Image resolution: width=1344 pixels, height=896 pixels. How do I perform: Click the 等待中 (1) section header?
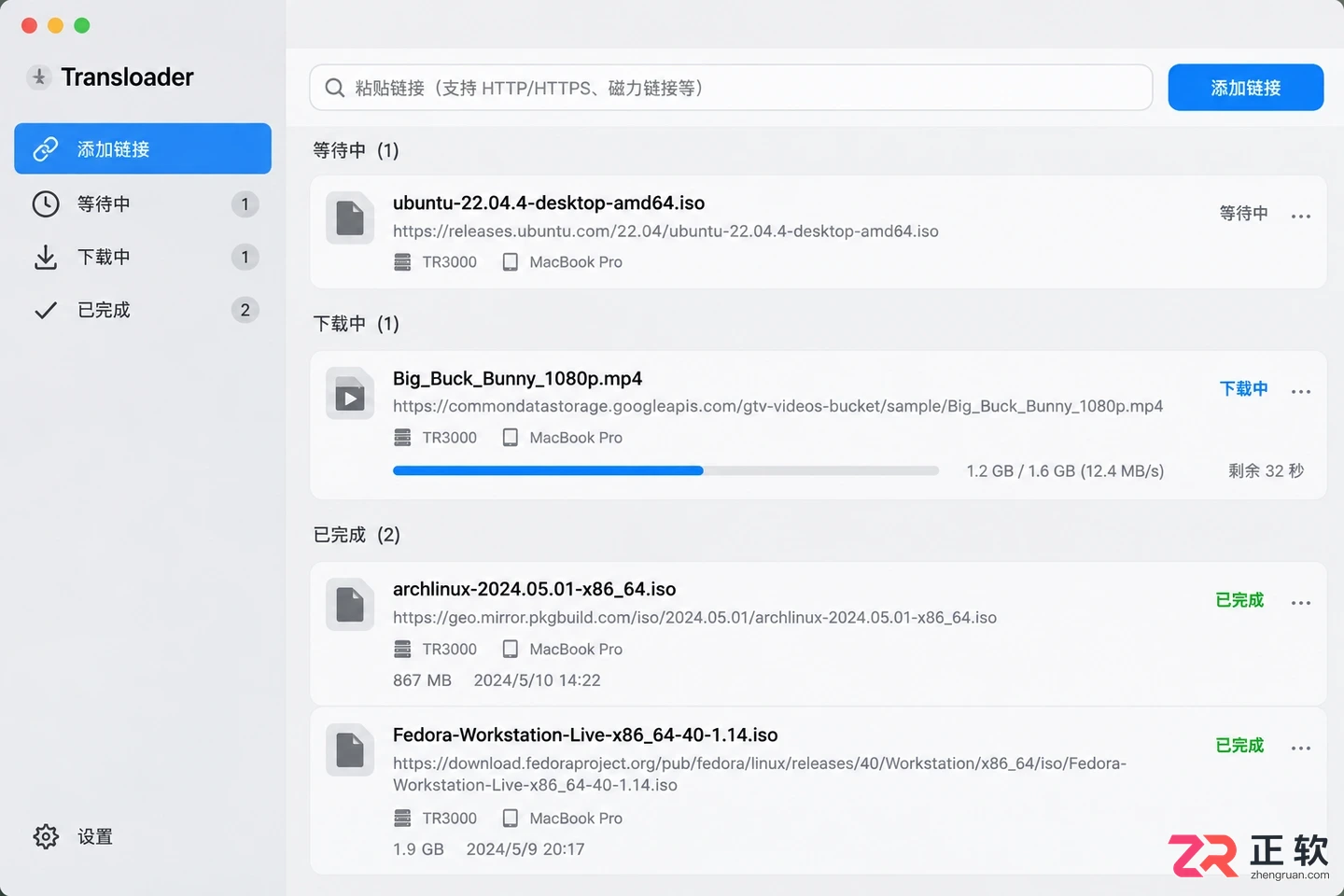pos(356,150)
